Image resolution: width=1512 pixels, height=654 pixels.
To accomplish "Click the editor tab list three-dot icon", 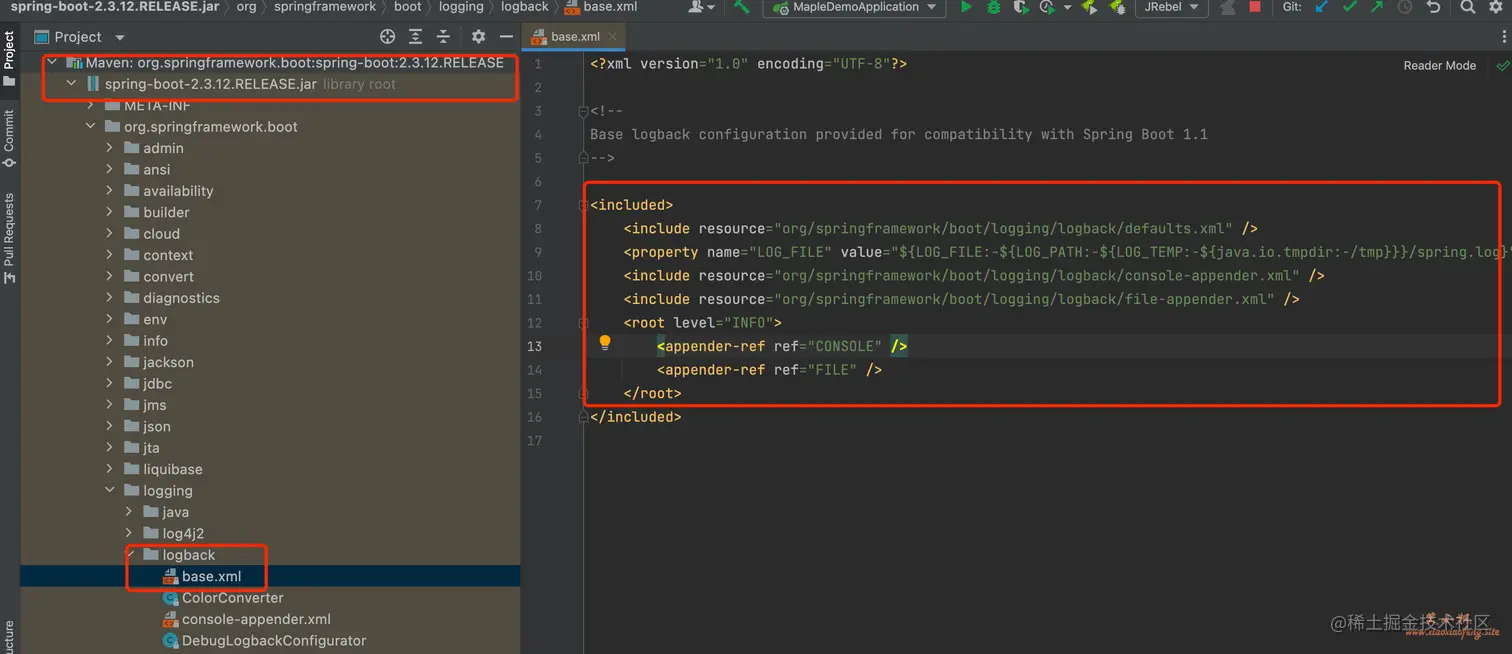I will 1502,37.
